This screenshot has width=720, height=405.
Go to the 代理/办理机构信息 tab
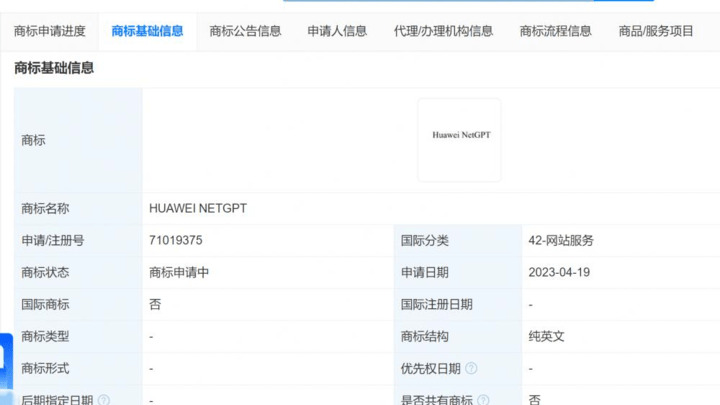(x=443, y=31)
